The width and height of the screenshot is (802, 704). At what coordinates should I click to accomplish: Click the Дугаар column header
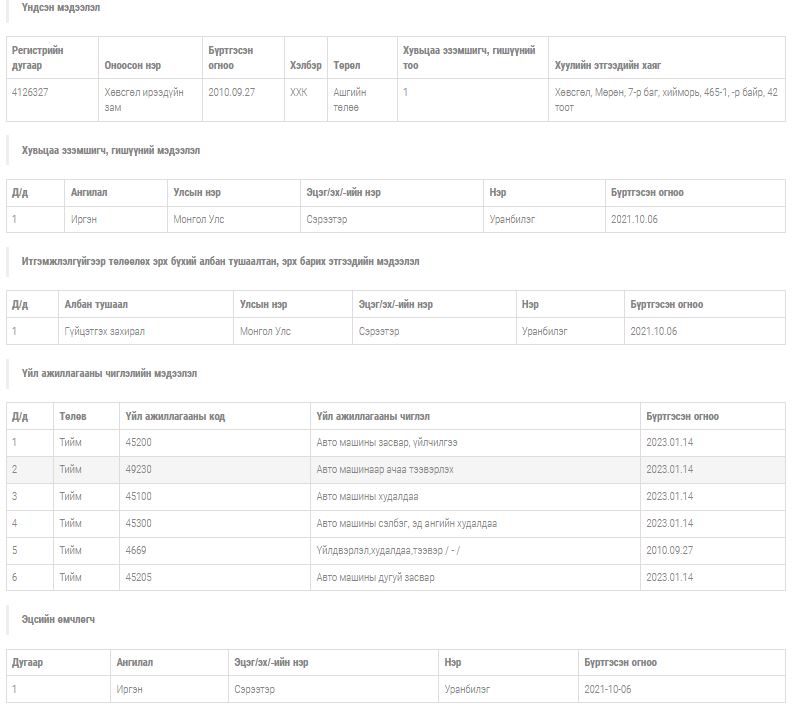(27, 662)
